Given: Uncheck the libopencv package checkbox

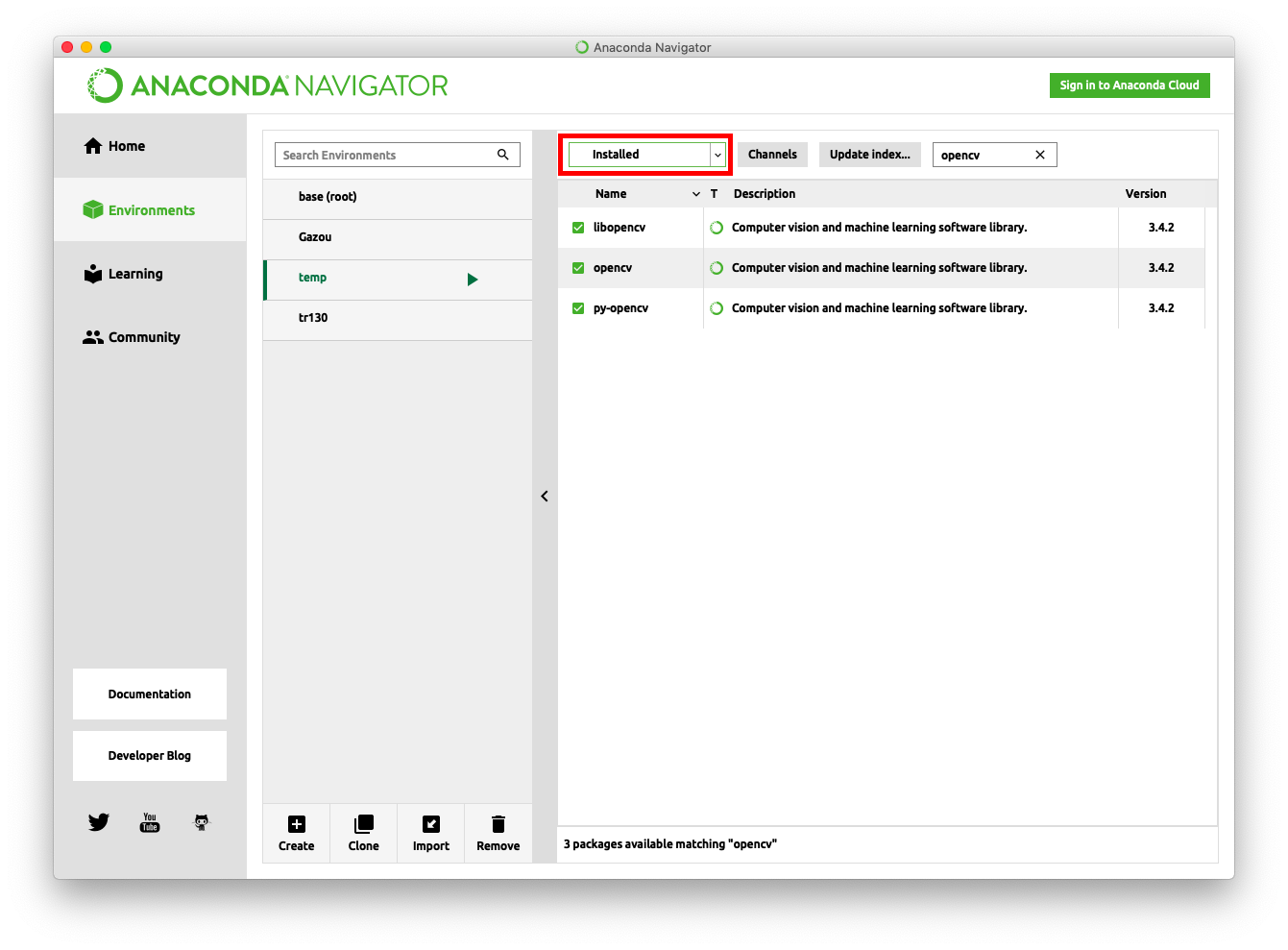Looking at the screenshot, I should tap(578, 228).
